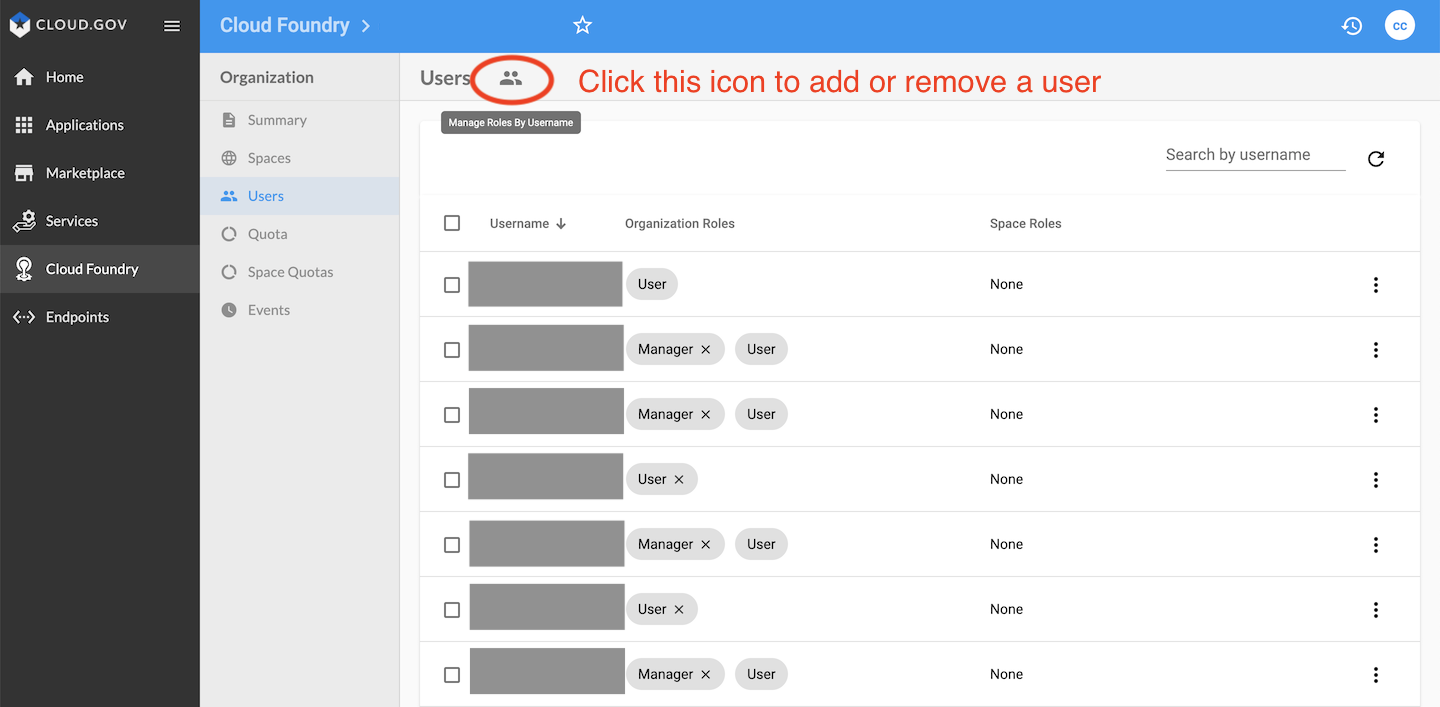Click the Manage Roles By Username icon
Screen dimensions: 1440x707
point(511,78)
